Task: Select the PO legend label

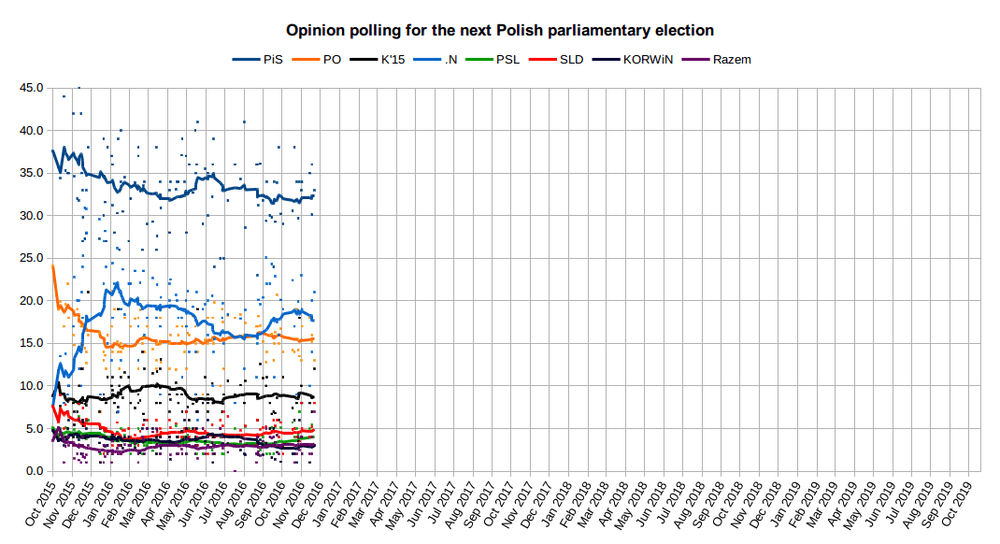Action: click(x=332, y=60)
